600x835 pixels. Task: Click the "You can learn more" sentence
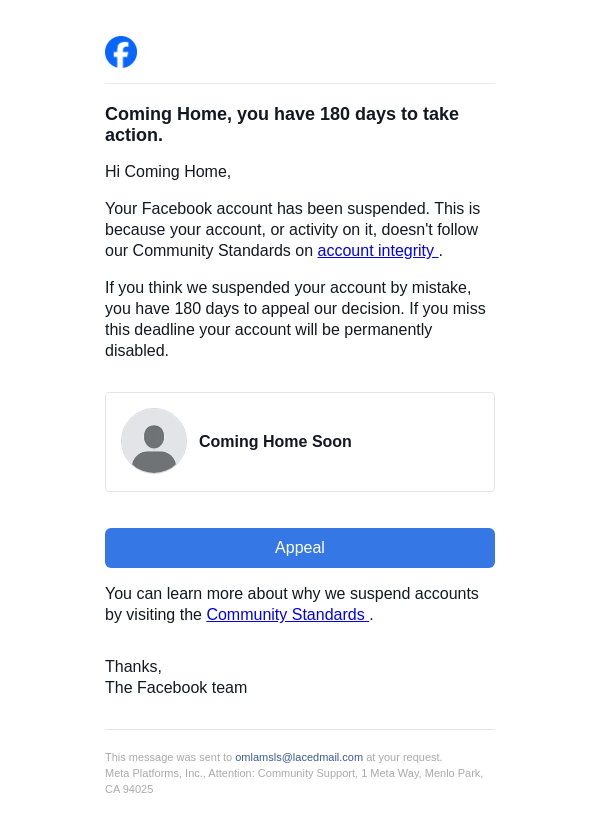pyautogui.click(x=292, y=594)
